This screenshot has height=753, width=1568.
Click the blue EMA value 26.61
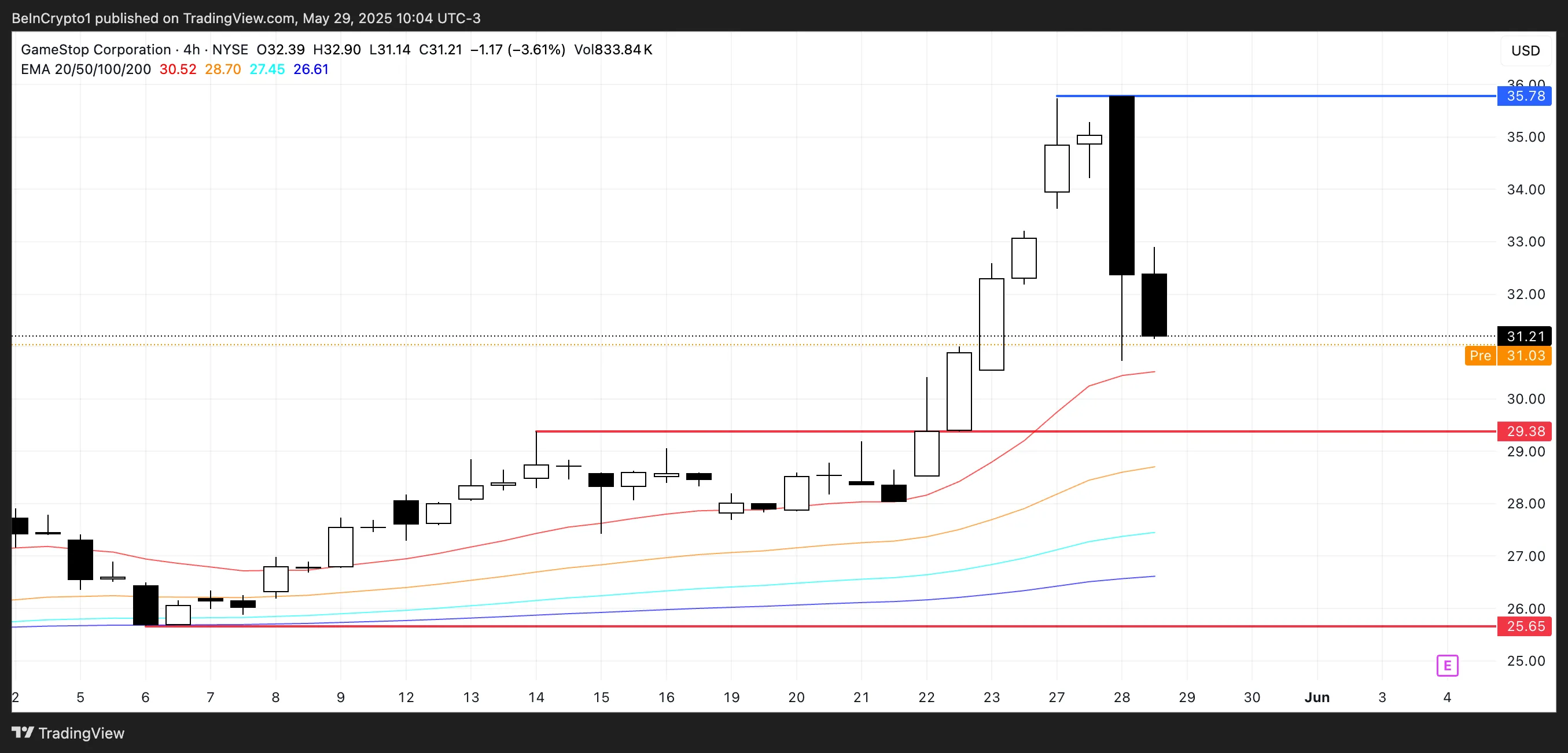click(311, 69)
